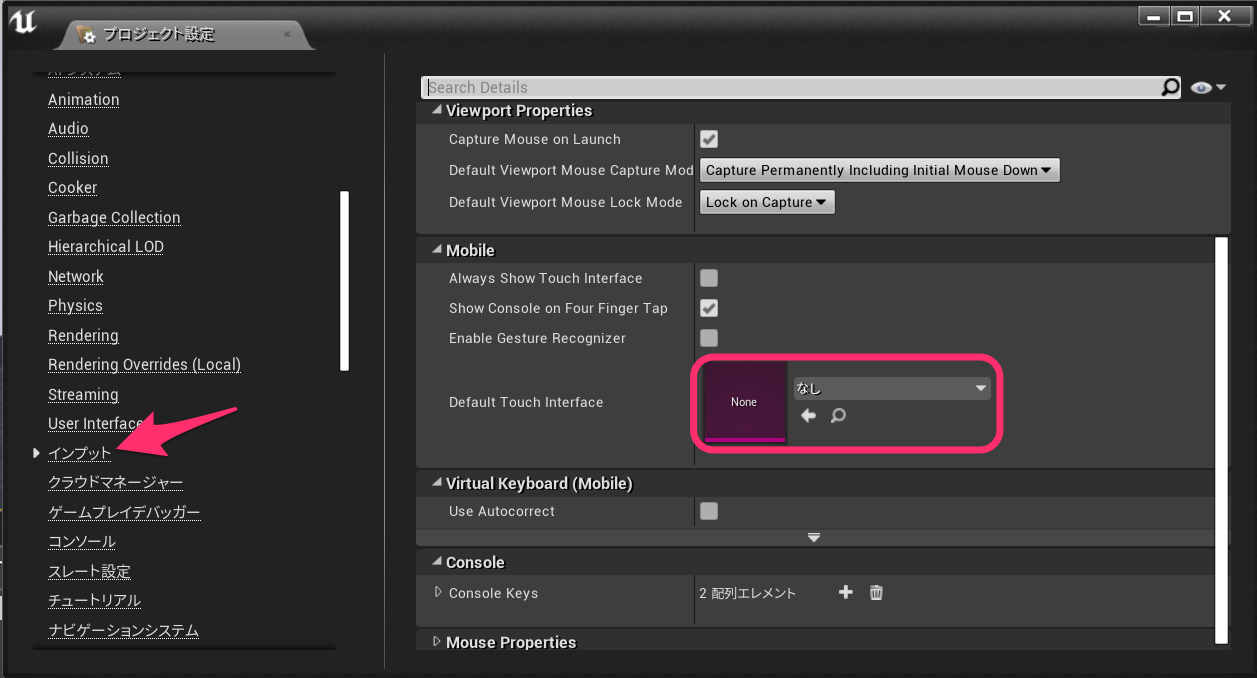Enable Always Show Touch Interface
1257x678 pixels.
[x=709, y=278]
